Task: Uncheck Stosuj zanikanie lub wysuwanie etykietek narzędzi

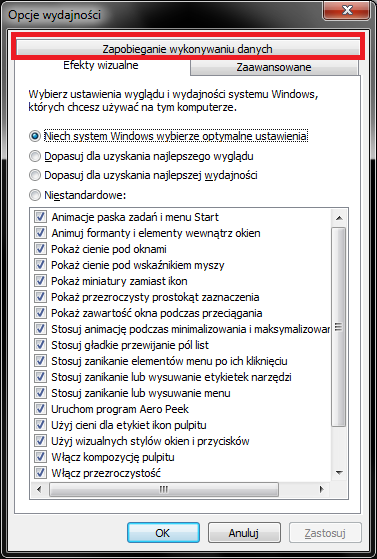Action: (40, 377)
